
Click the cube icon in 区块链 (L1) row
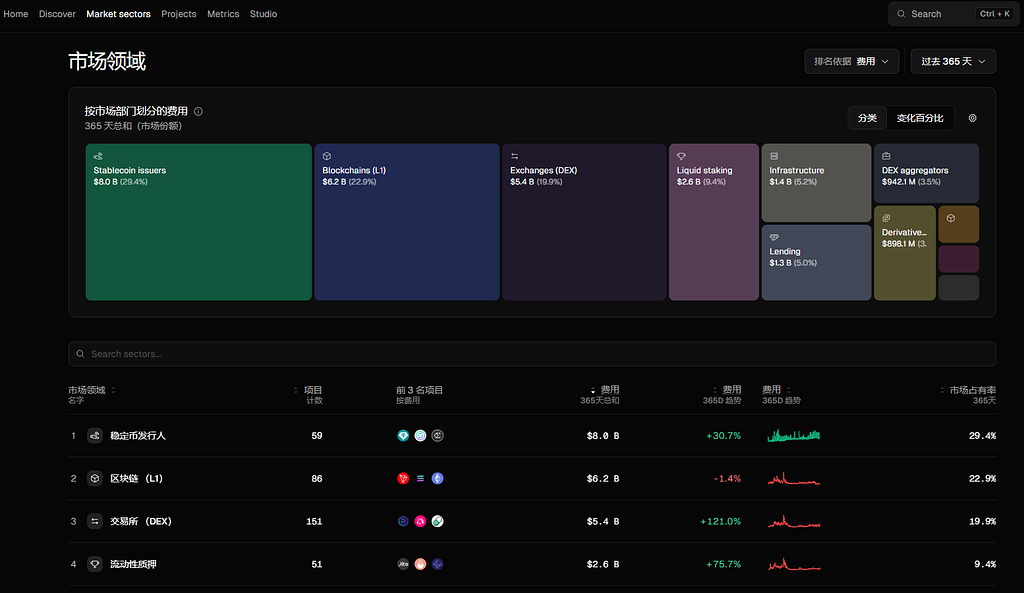pos(95,479)
